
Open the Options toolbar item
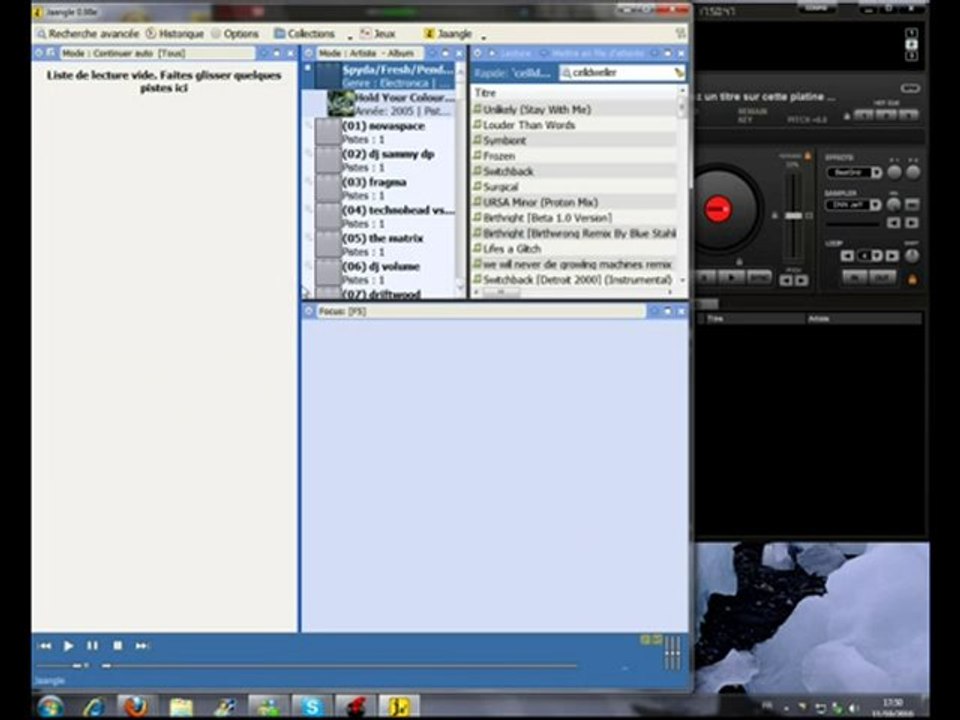[x=235, y=33]
